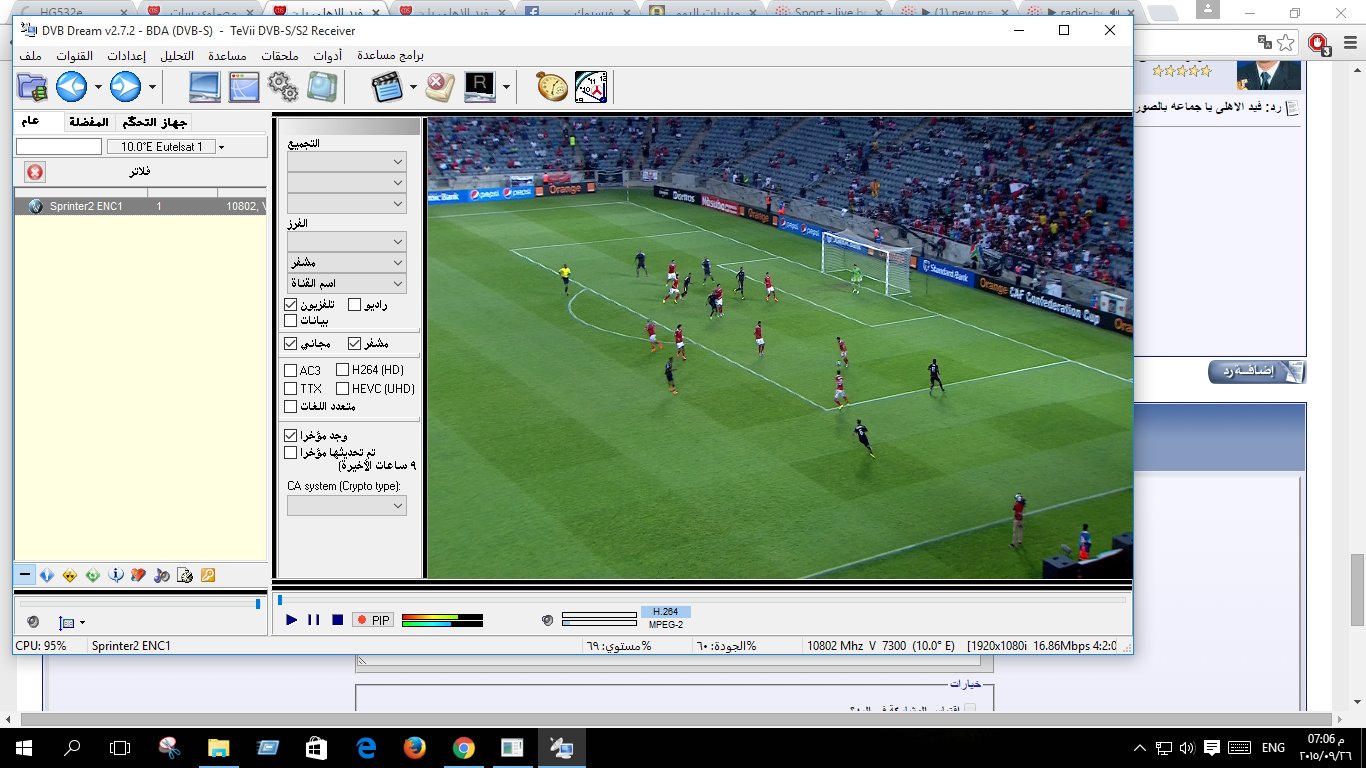
Task: Click the اضافة رد button in browser
Action: [1256, 372]
